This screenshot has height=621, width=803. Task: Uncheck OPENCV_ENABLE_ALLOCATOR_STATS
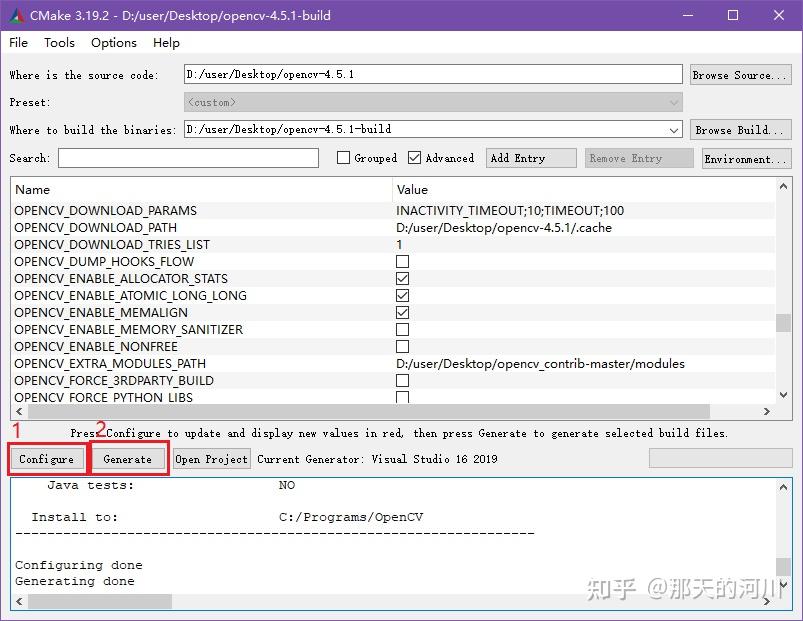403,278
